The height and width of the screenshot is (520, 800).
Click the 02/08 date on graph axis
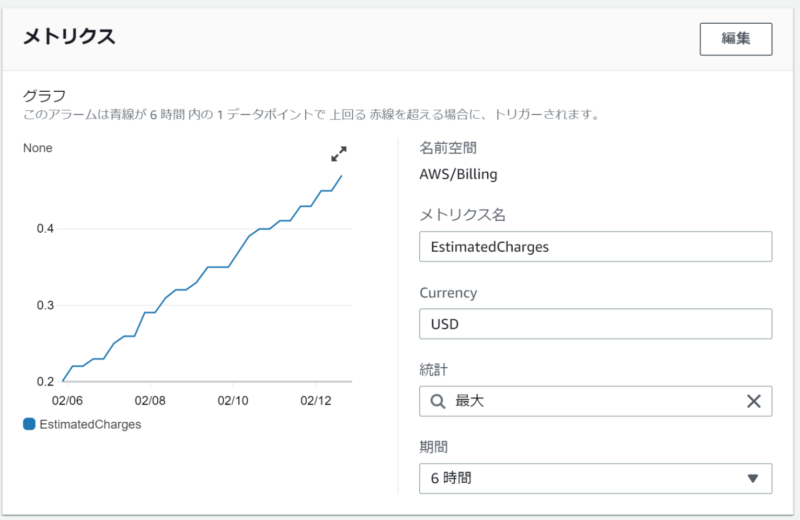149,399
